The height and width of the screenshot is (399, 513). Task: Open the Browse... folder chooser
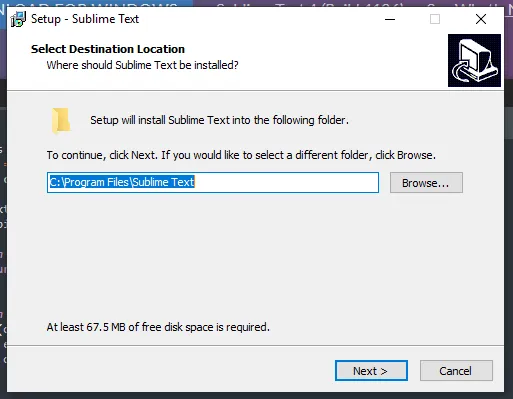pyautogui.click(x=426, y=183)
